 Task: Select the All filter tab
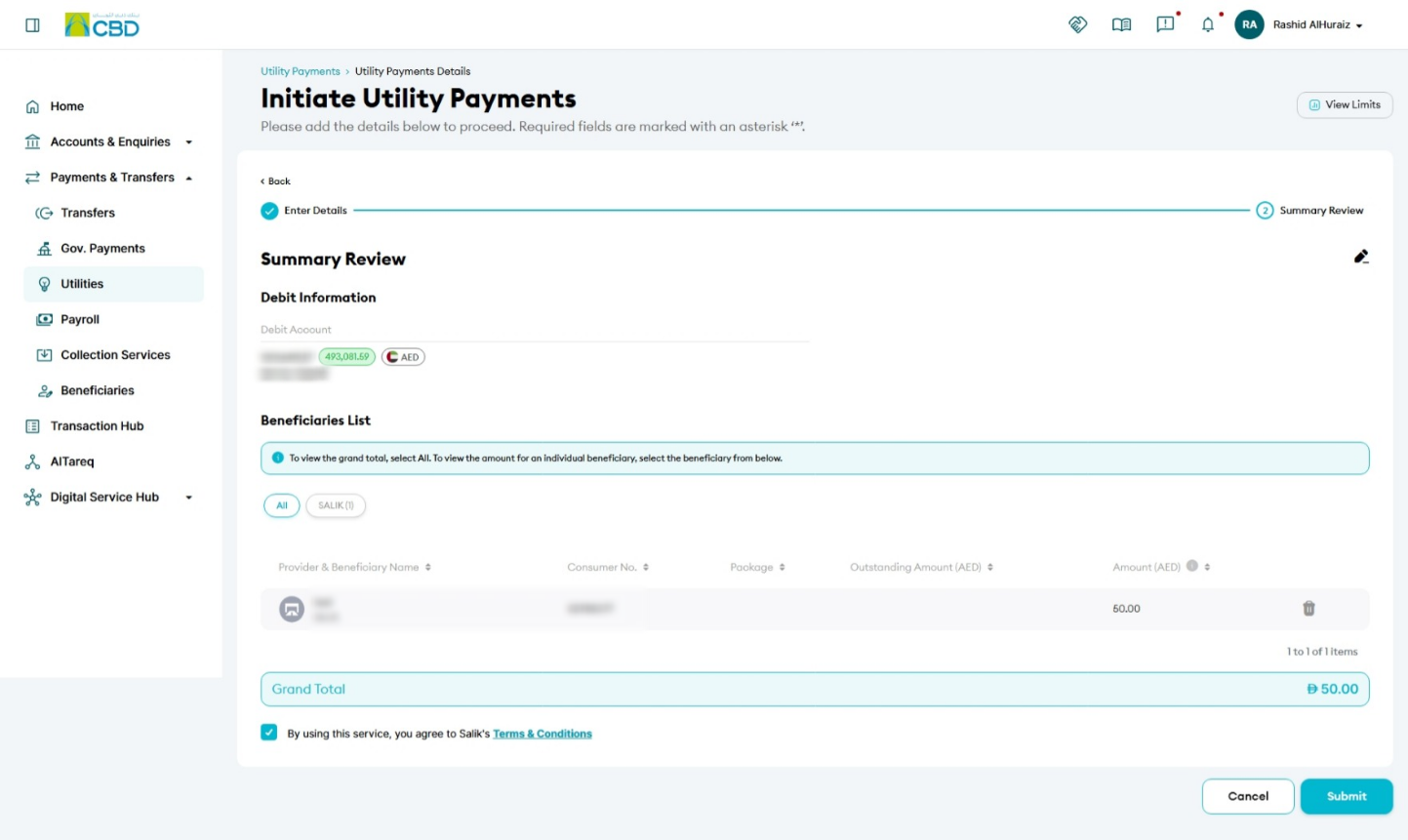click(x=282, y=505)
